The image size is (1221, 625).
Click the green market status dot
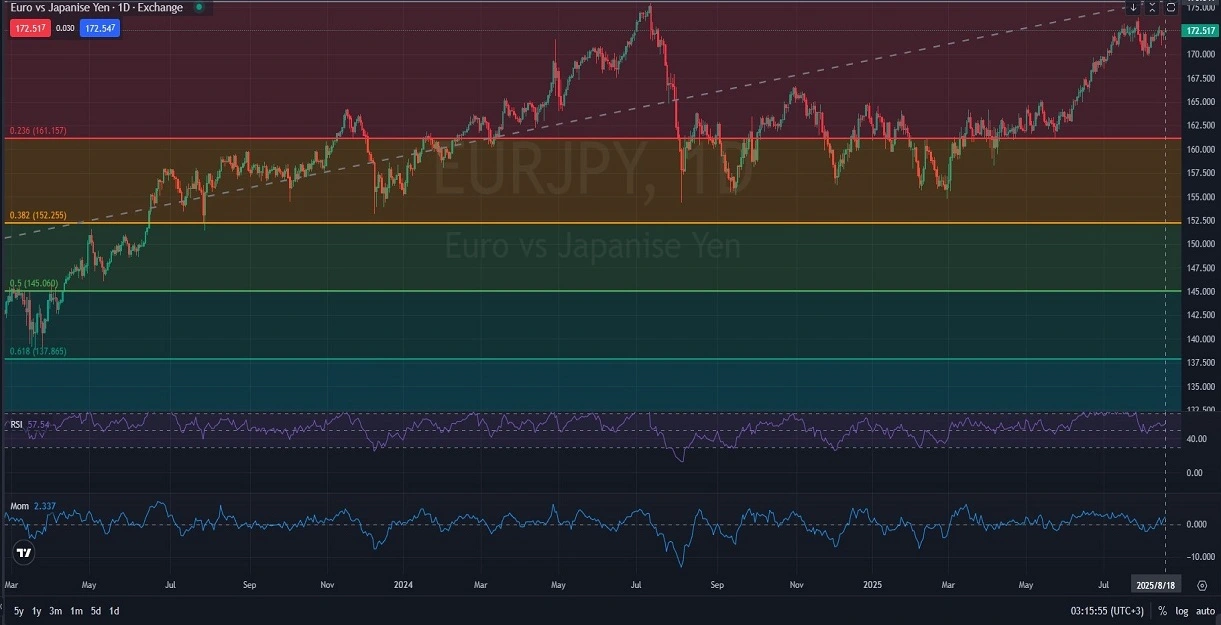[198, 7]
